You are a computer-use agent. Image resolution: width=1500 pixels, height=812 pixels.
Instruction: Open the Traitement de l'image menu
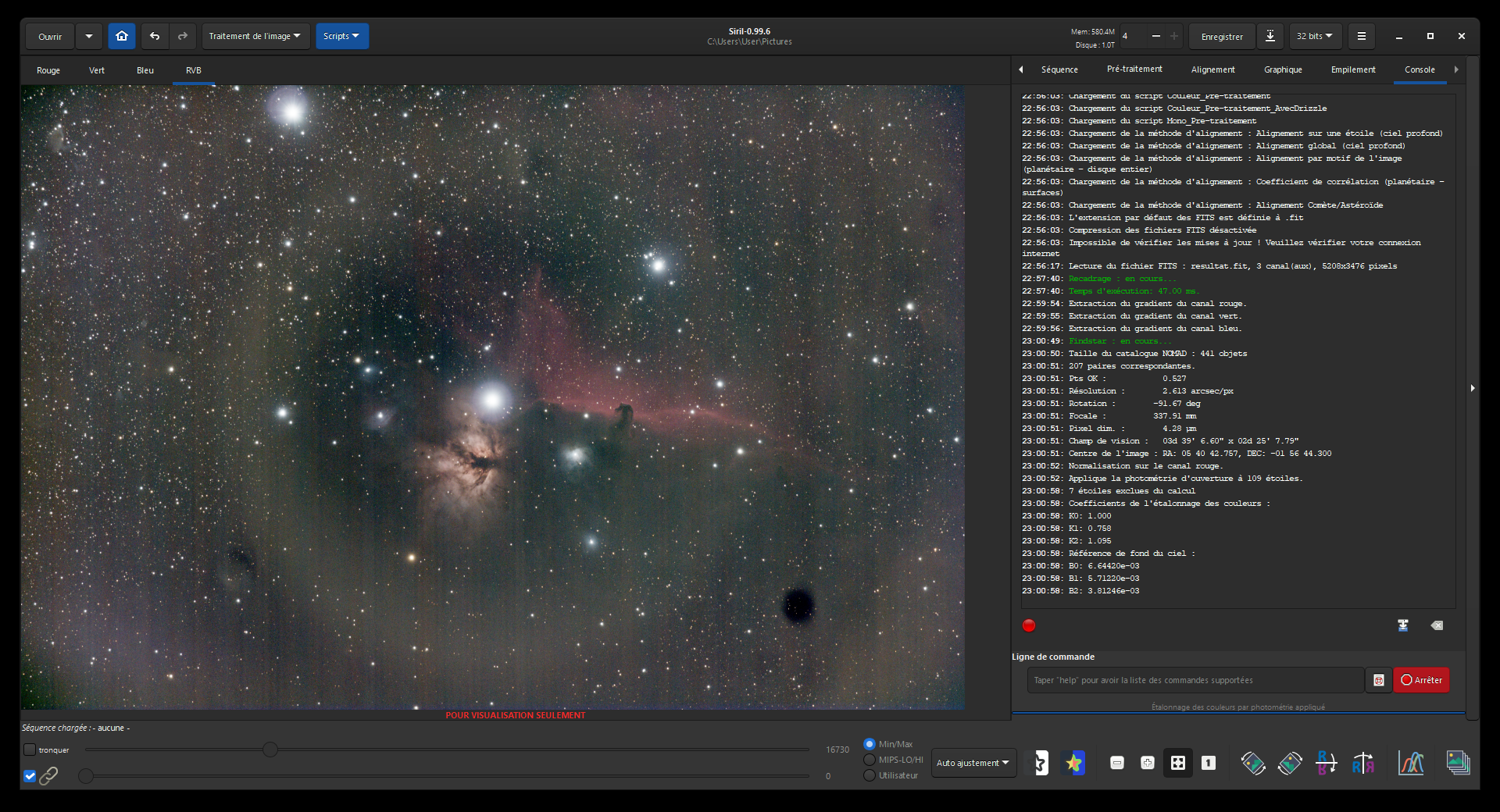255,36
